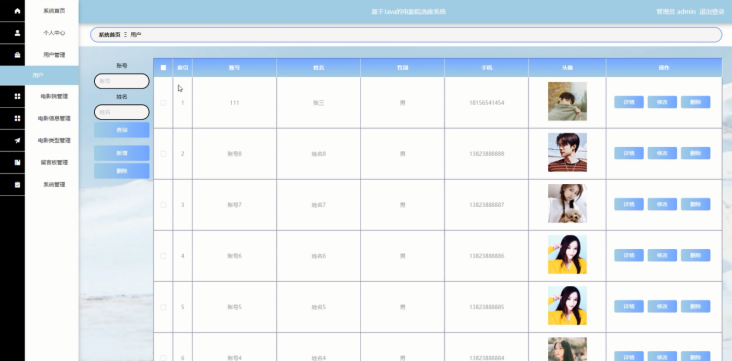Open 个人中心 via the person icon
The image size is (732, 361).
point(17,33)
